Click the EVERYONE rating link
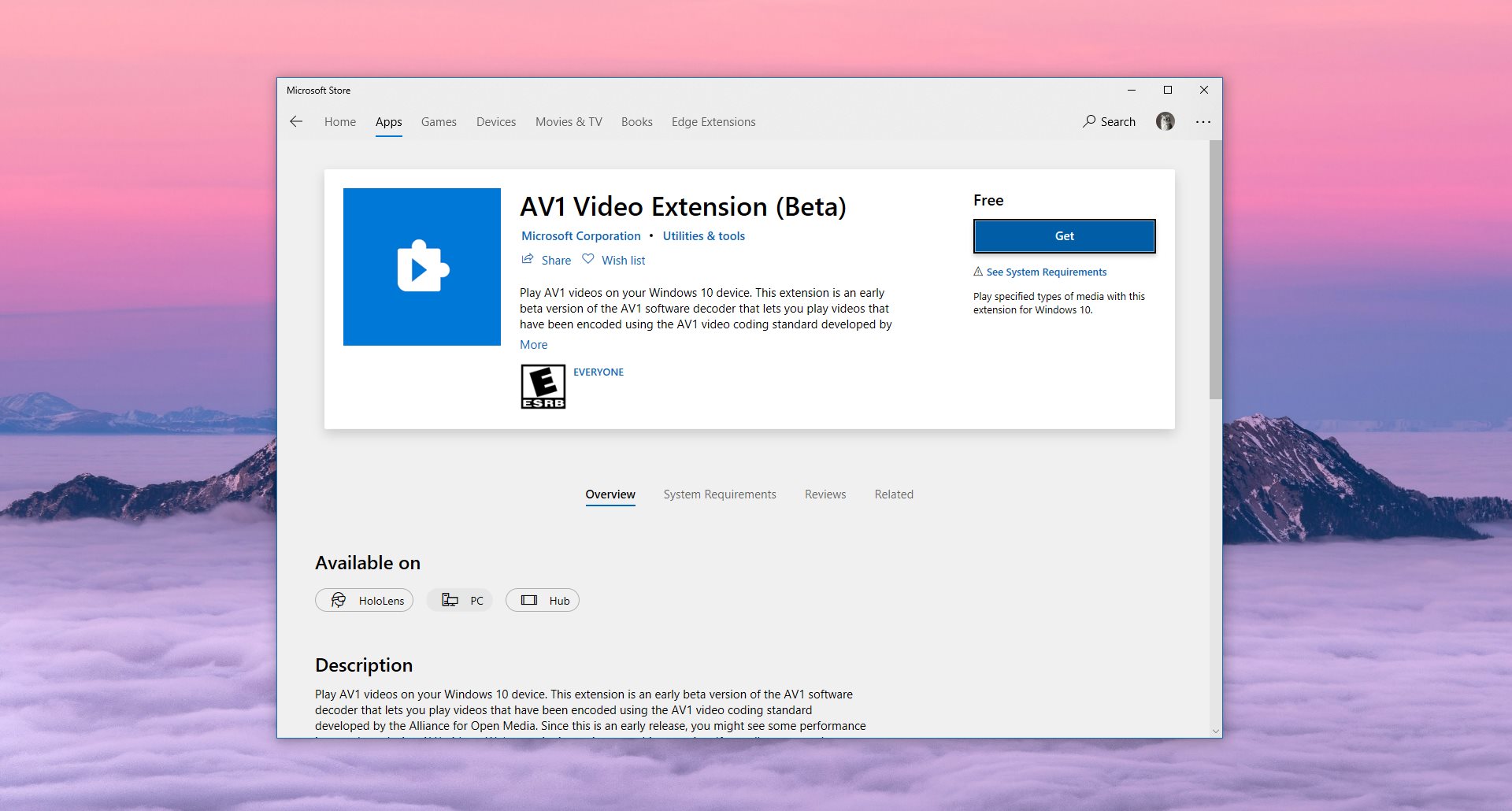1512x811 pixels. coord(598,372)
